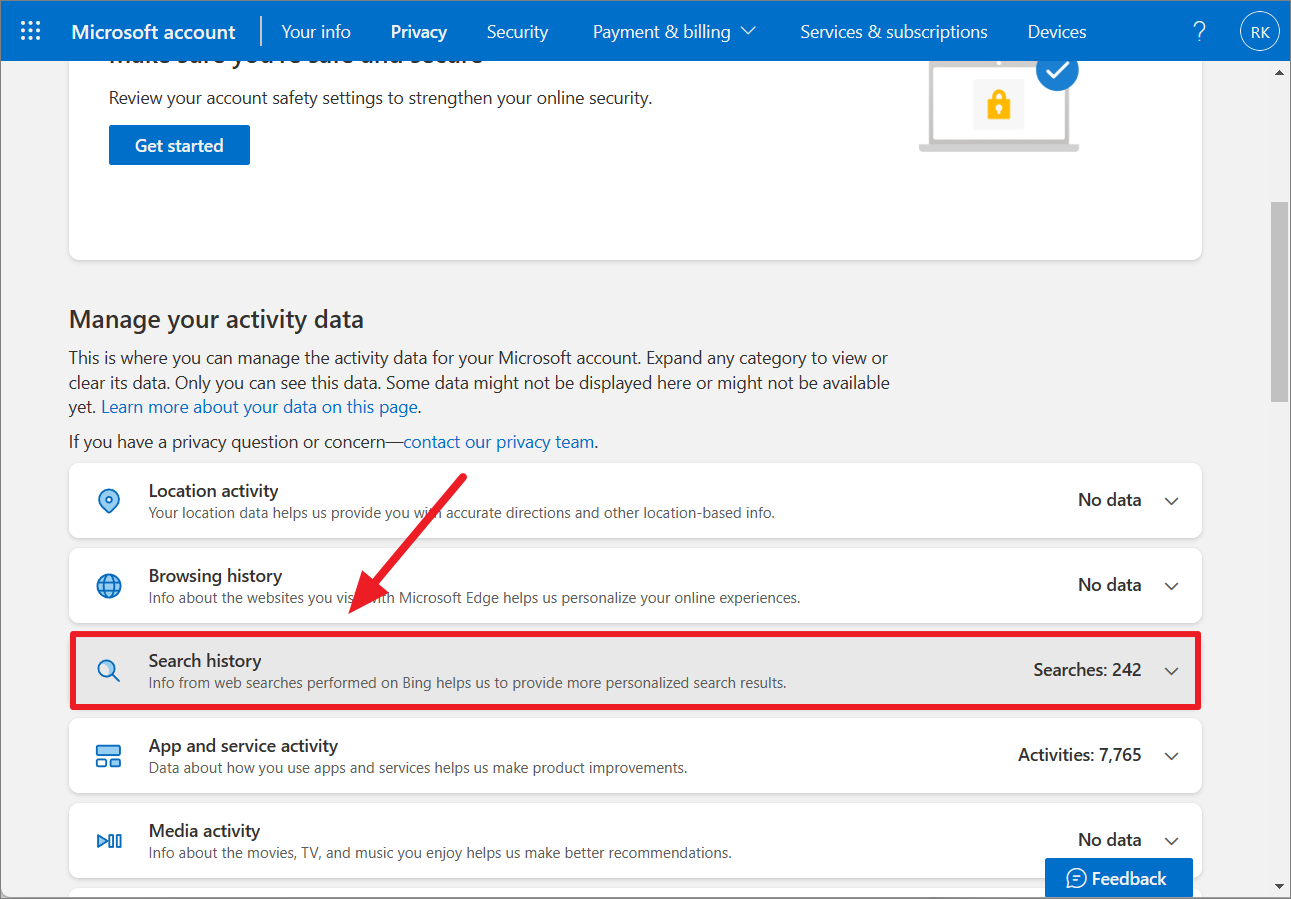Open the Payment & billing dropdown
Screen dimensions: 1291x899
click(674, 32)
